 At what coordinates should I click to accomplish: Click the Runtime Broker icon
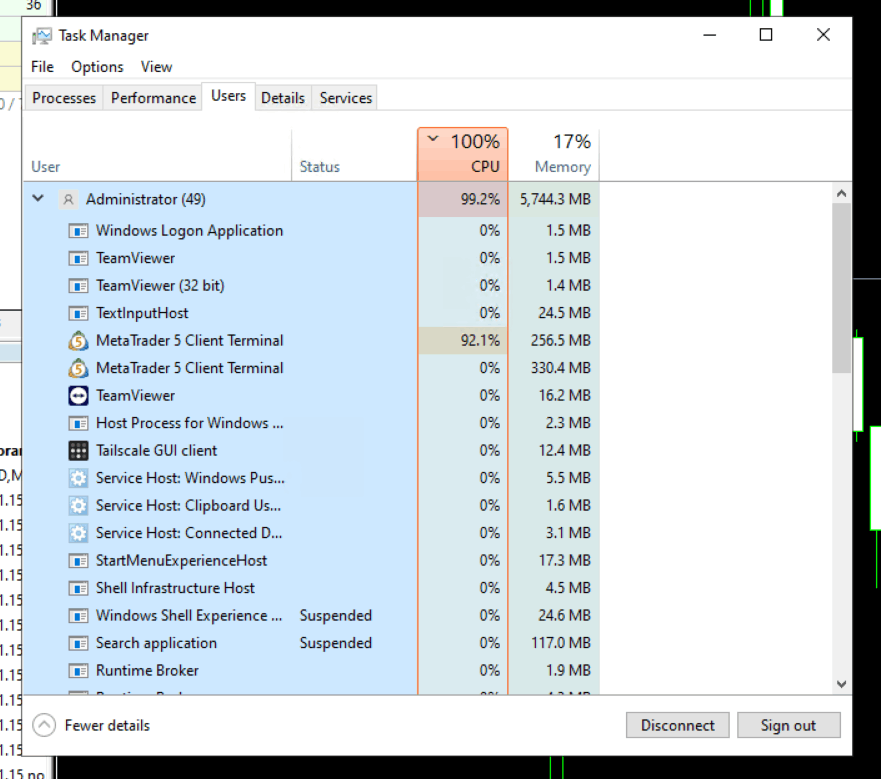click(x=78, y=671)
